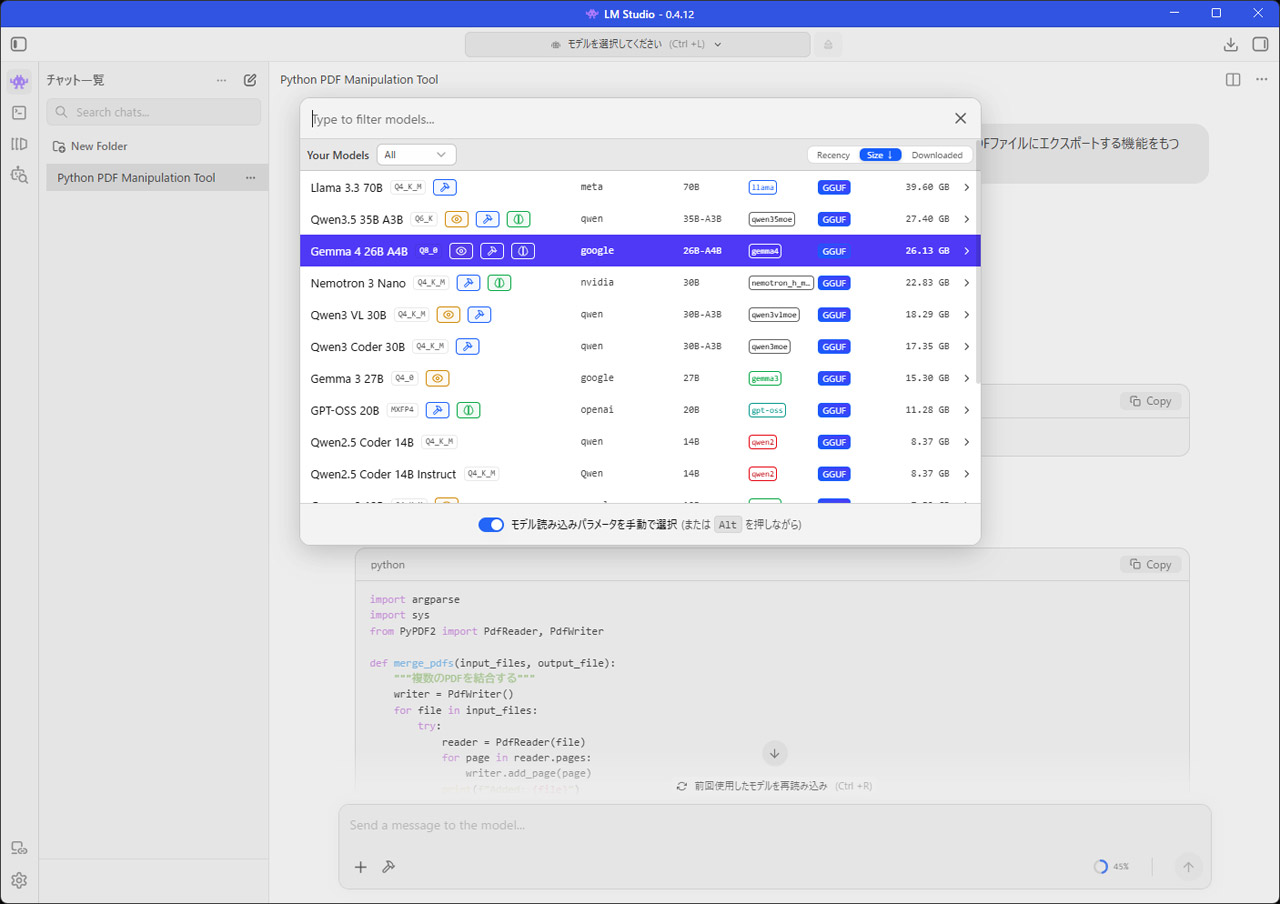Toggle the left sidebar panel icon
The width and height of the screenshot is (1280, 904).
(19, 44)
